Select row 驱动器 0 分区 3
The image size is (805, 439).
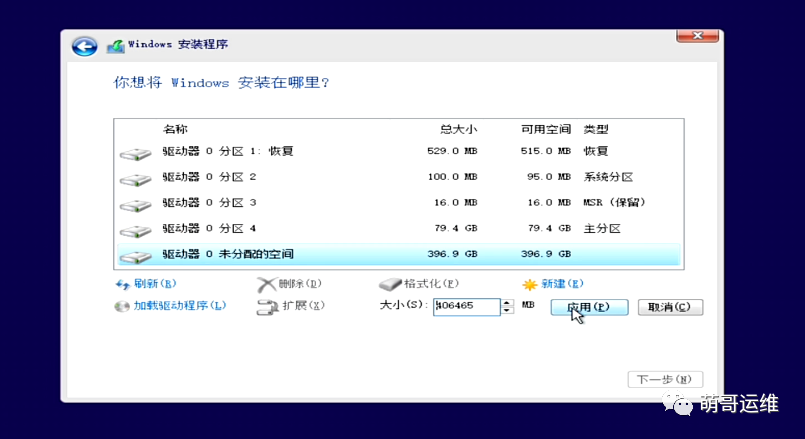(x=399, y=203)
